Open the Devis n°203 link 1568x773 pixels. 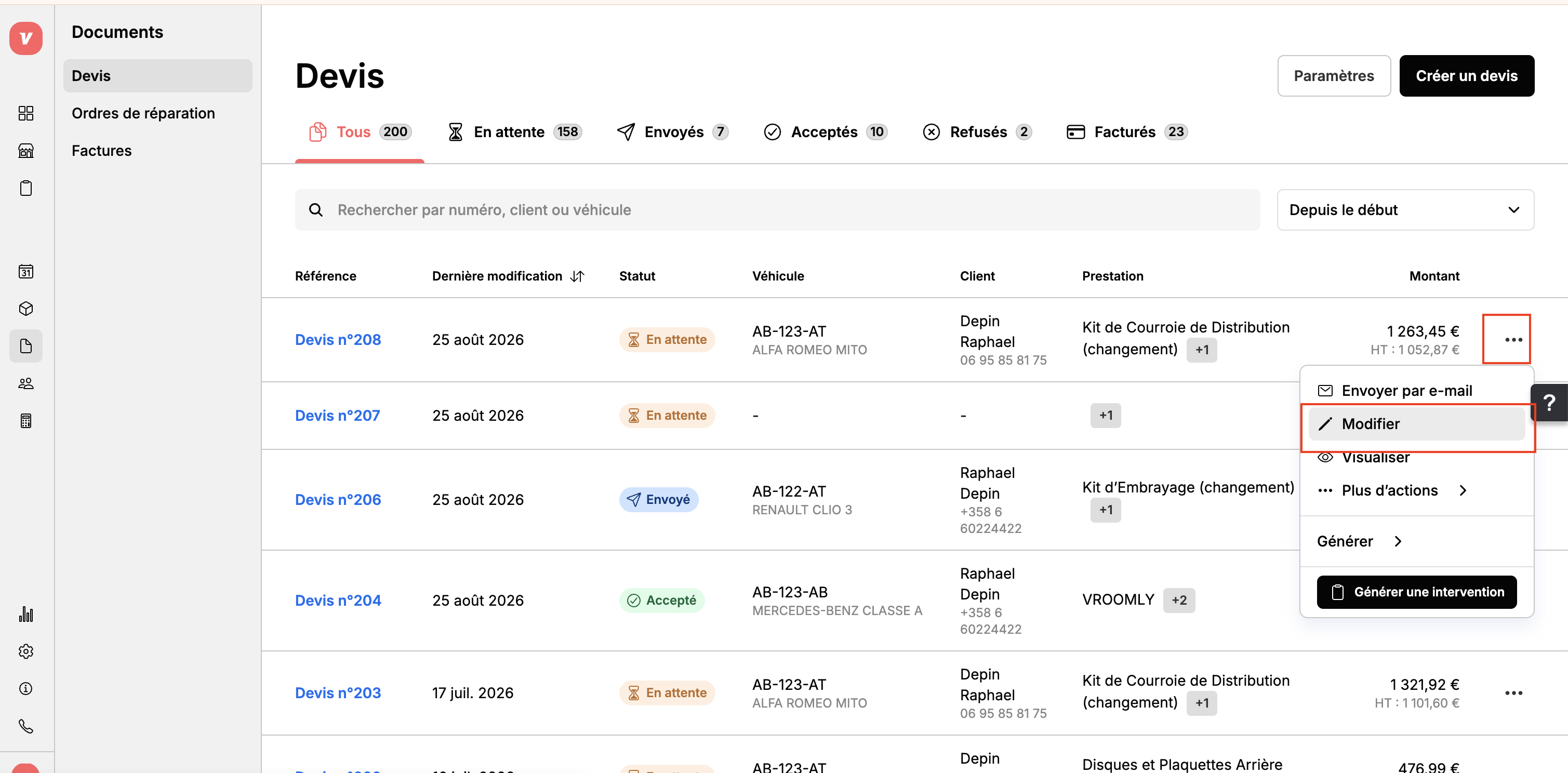pos(338,694)
